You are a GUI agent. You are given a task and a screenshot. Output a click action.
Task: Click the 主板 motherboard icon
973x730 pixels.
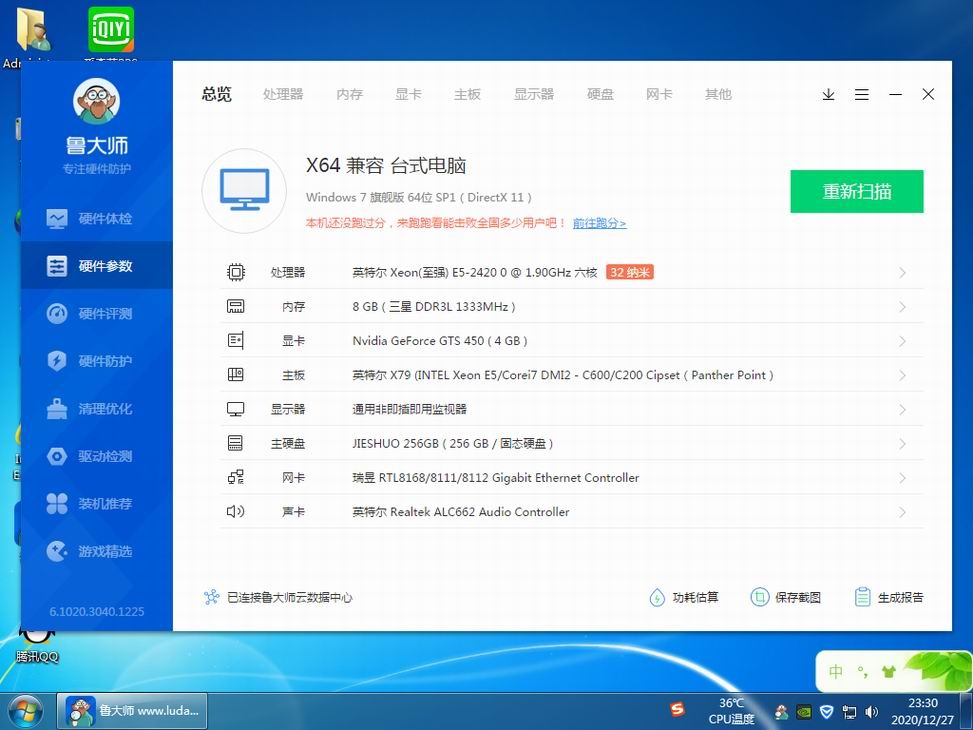[236, 375]
